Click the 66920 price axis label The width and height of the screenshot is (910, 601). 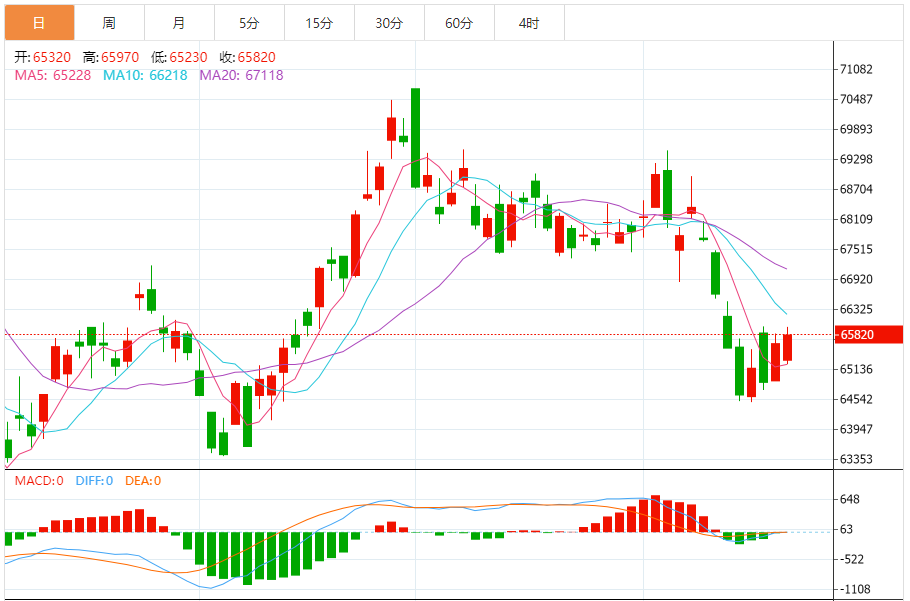pos(857,279)
